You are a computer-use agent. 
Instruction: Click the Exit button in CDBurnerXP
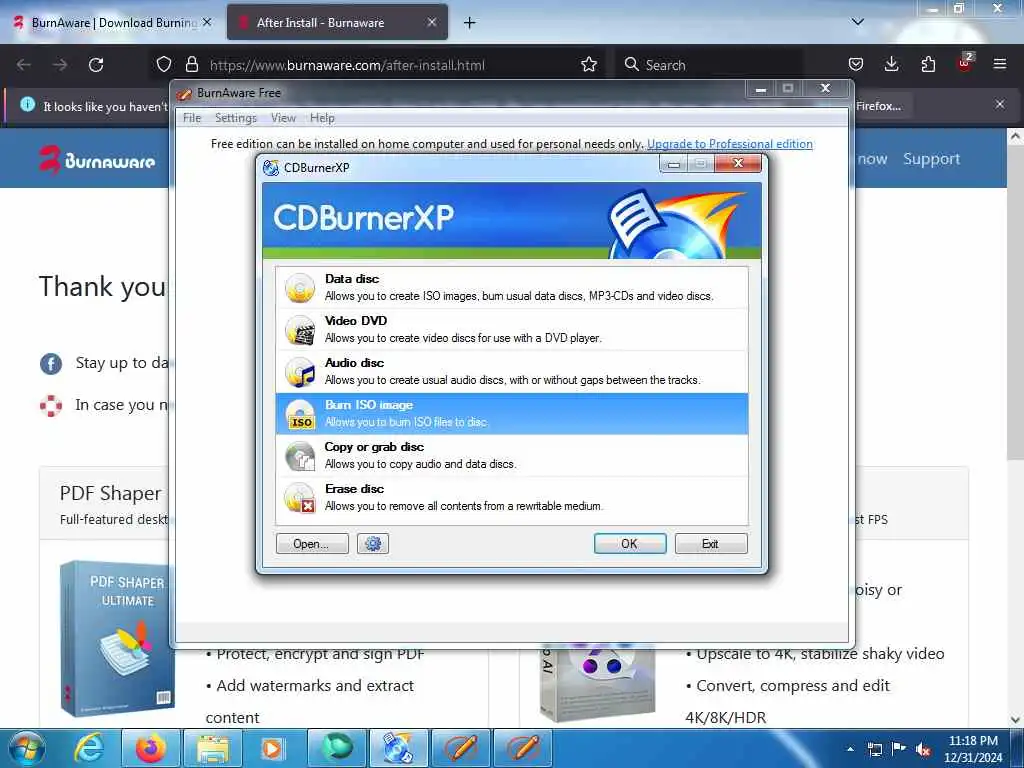711,543
